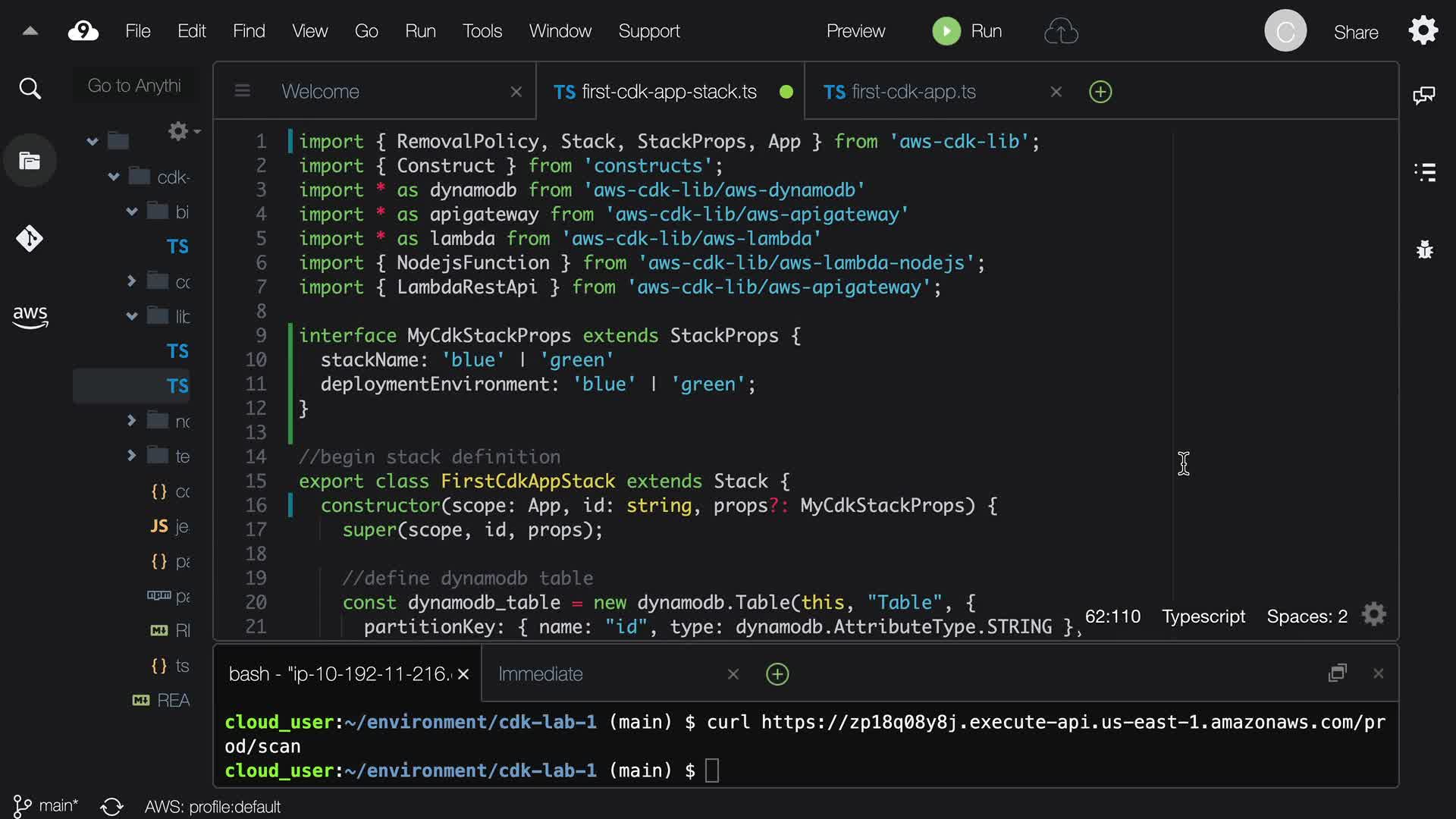Collapse the lib folder in tree
This screenshot has width=1456, height=819.
point(132,316)
